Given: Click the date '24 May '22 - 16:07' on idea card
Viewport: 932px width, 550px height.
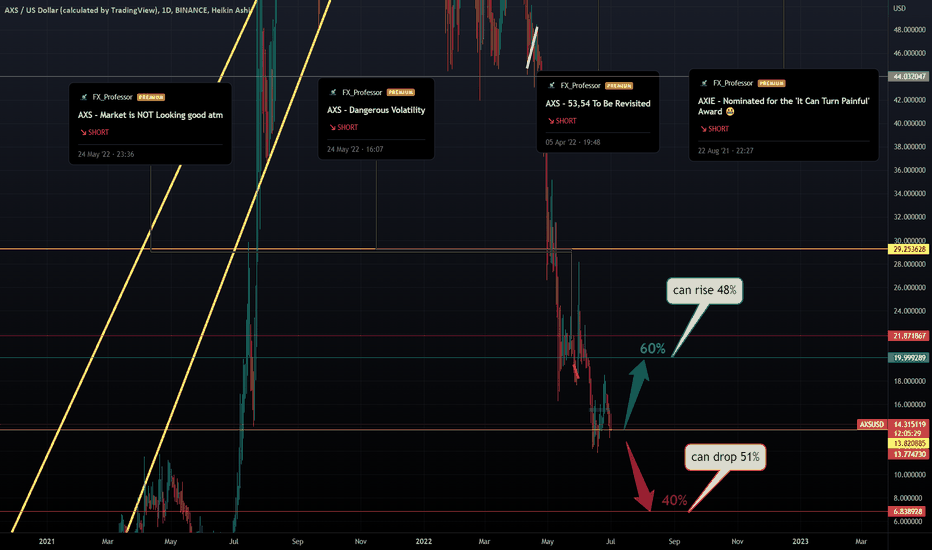Looking at the screenshot, I should pyautogui.click(x=355, y=149).
